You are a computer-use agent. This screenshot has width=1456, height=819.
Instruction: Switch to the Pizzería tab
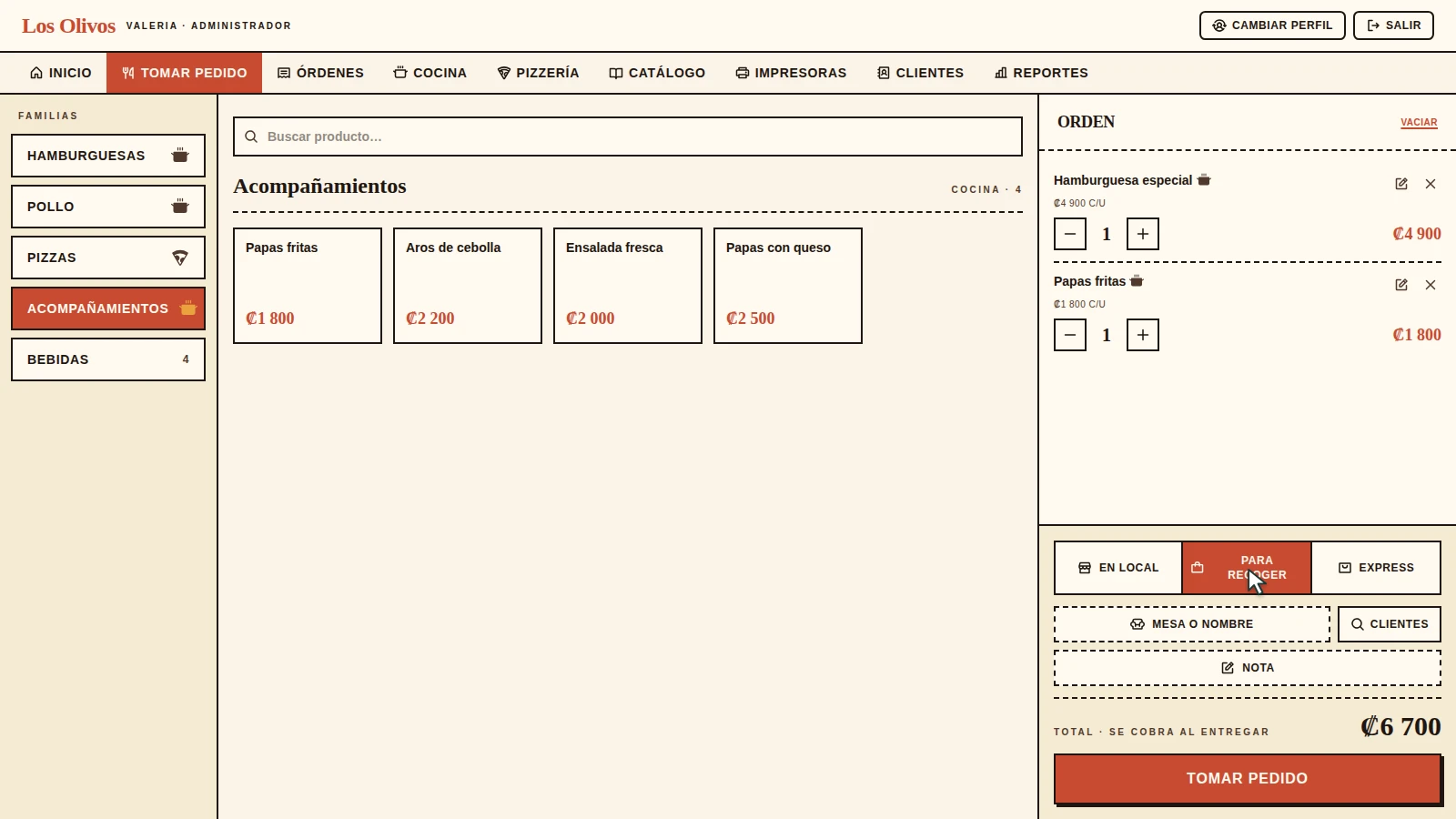click(538, 73)
